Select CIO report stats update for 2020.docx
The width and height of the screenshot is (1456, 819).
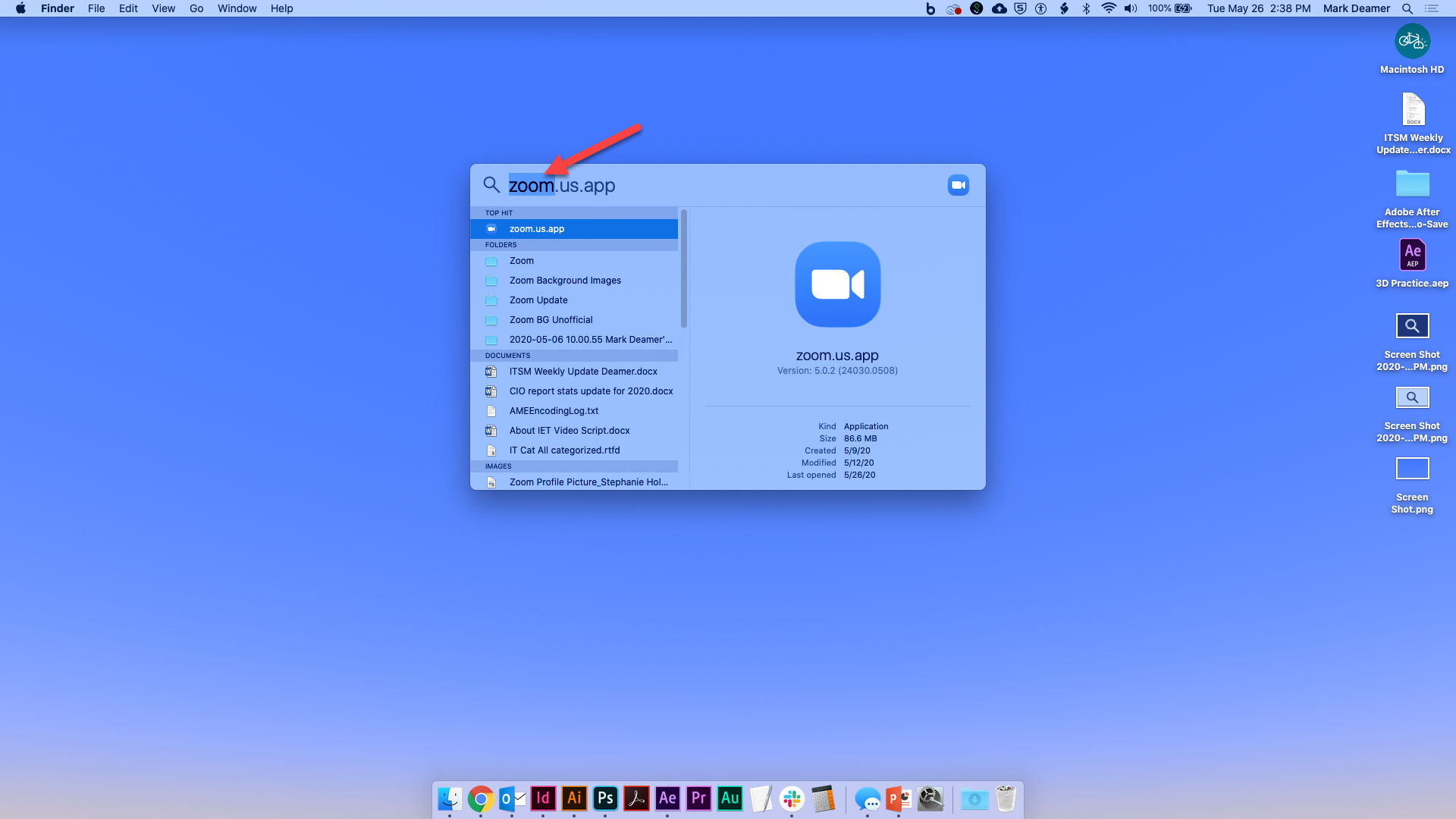pyautogui.click(x=574, y=391)
